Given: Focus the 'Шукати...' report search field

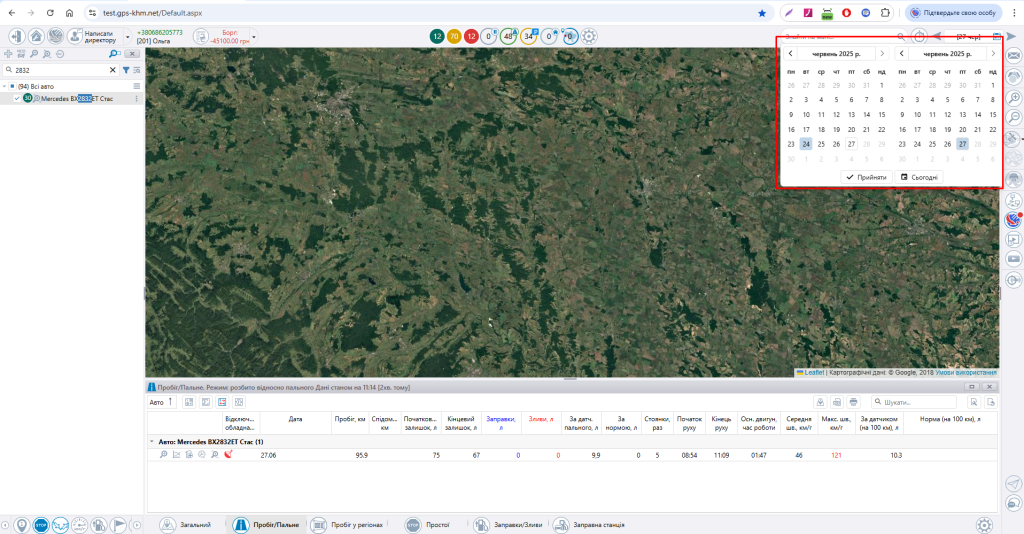Looking at the screenshot, I should click(914, 402).
